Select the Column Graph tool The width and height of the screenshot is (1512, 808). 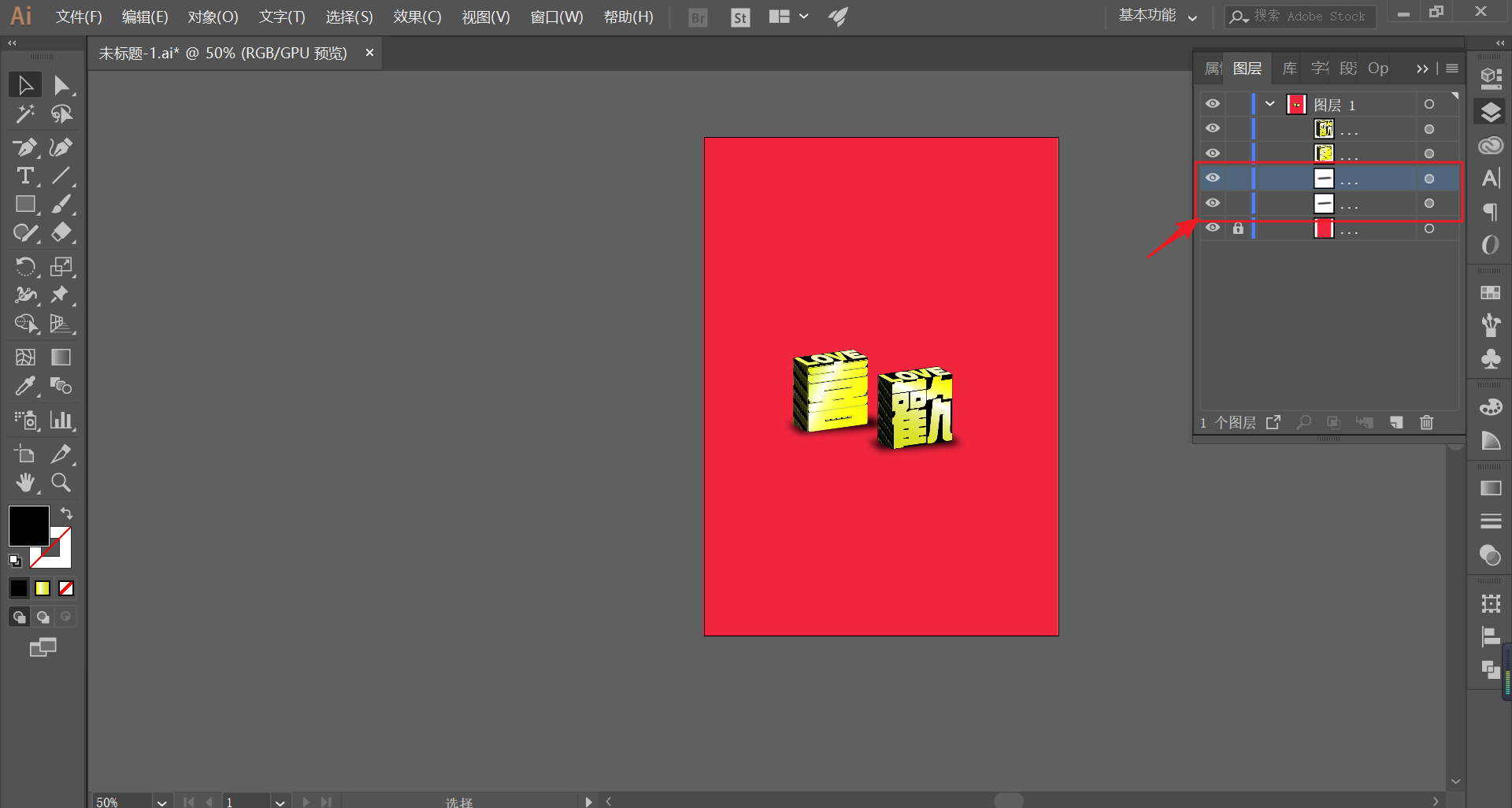[61, 420]
